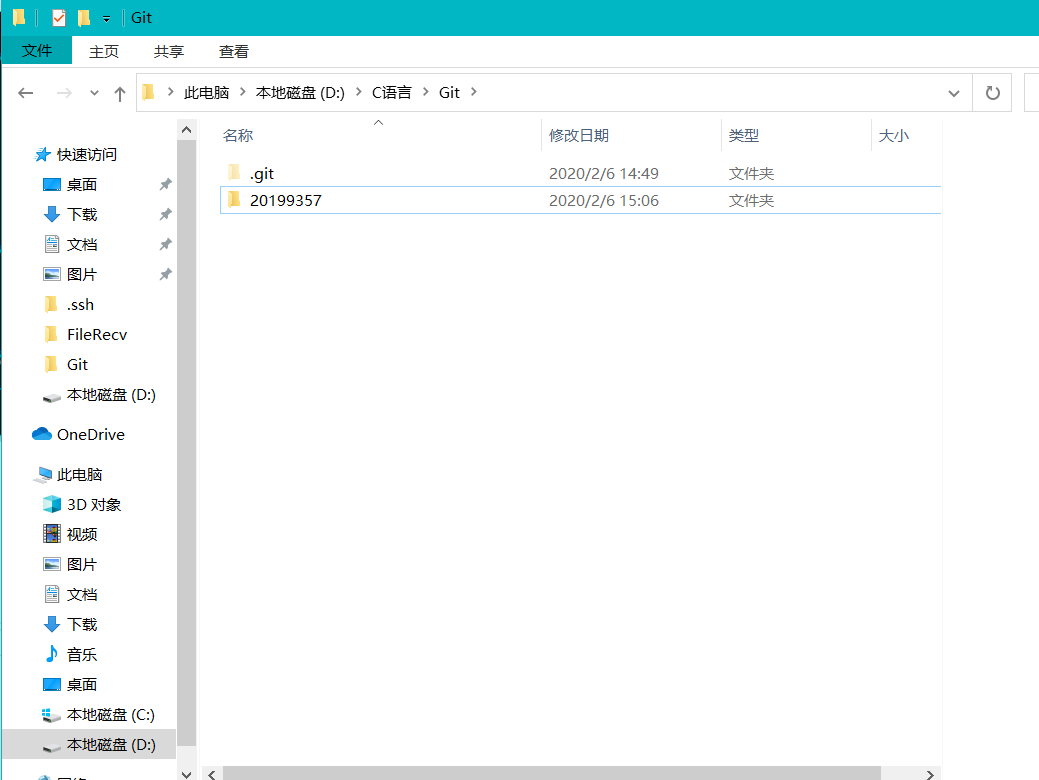
Task: Sort by 修改日期 column header
Action: [x=578, y=136]
